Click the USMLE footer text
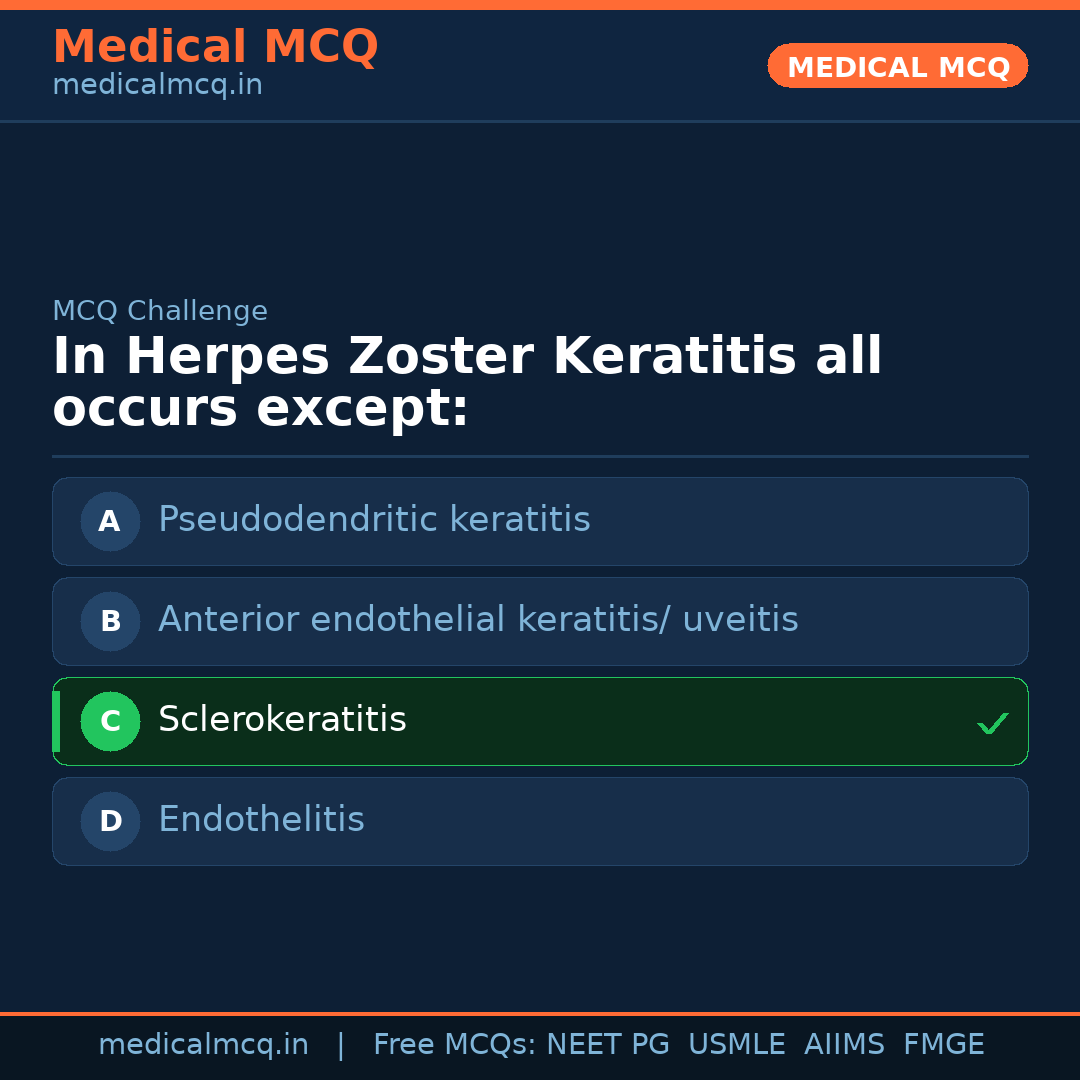Image resolution: width=1080 pixels, height=1080 pixels. (x=736, y=1045)
